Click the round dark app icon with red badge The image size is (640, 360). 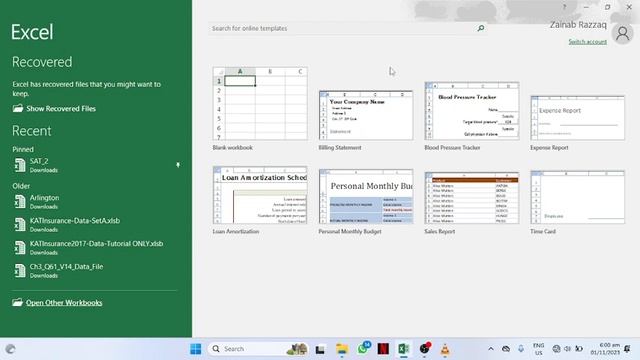(x=424, y=349)
